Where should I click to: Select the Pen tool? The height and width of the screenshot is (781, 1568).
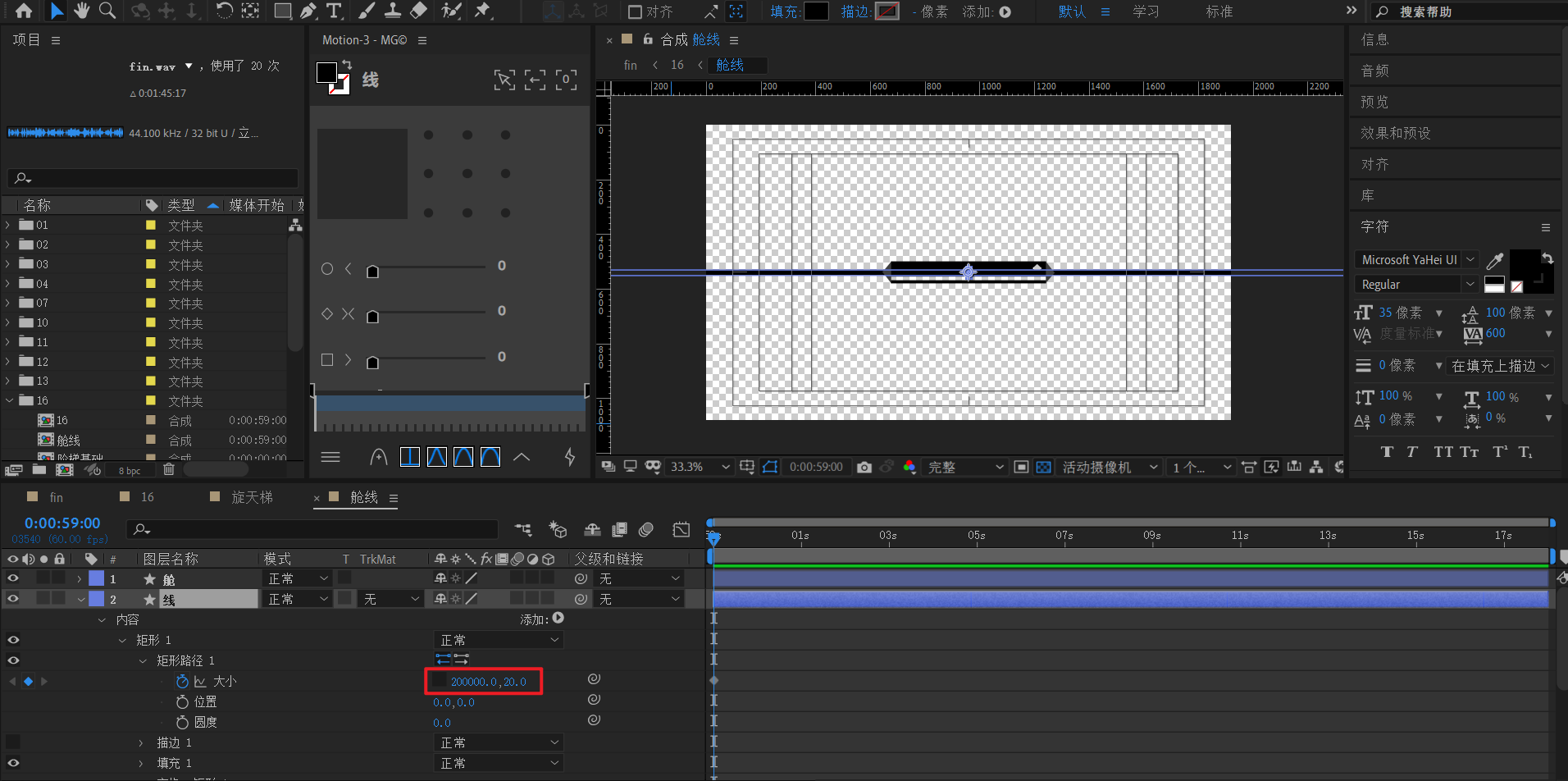(x=308, y=11)
